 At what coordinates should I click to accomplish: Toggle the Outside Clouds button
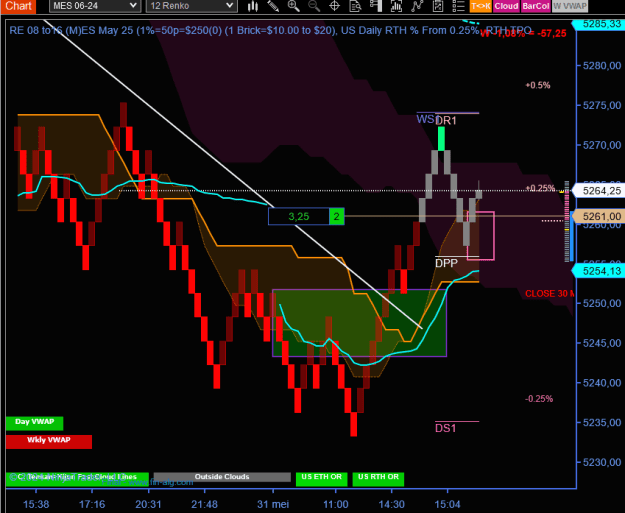click(222, 477)
